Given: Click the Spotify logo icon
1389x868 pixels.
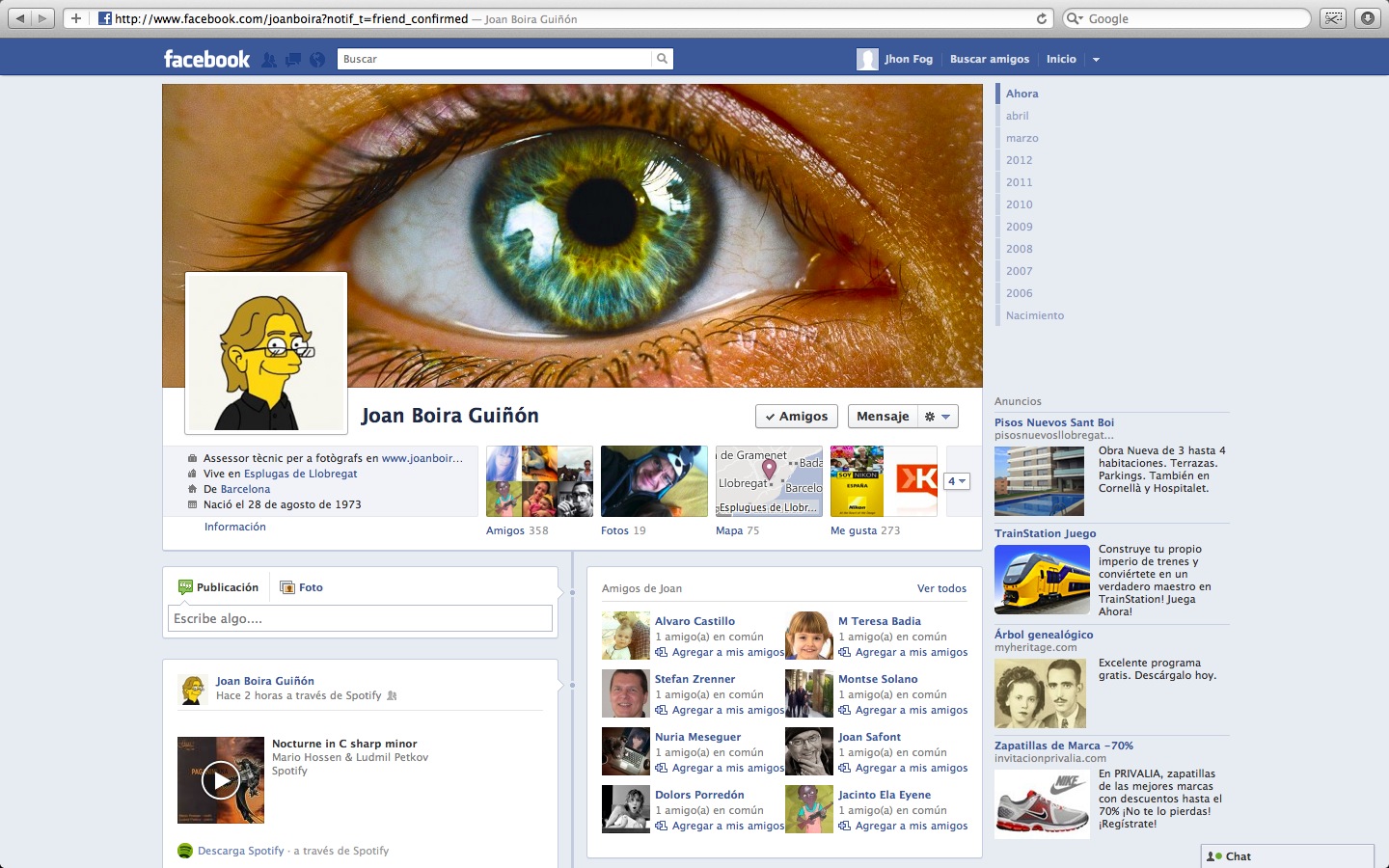Looking at the screenshot, I should tap(185, 851).
